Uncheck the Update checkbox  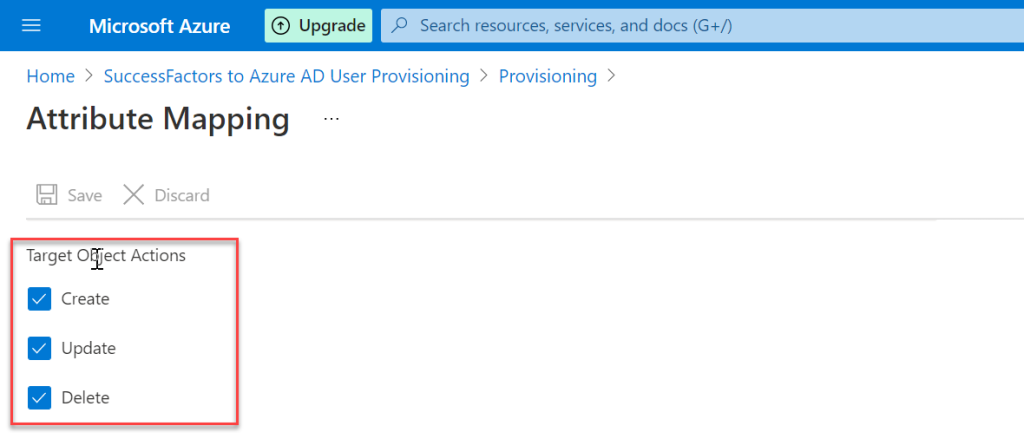click(x=39, y=348)
